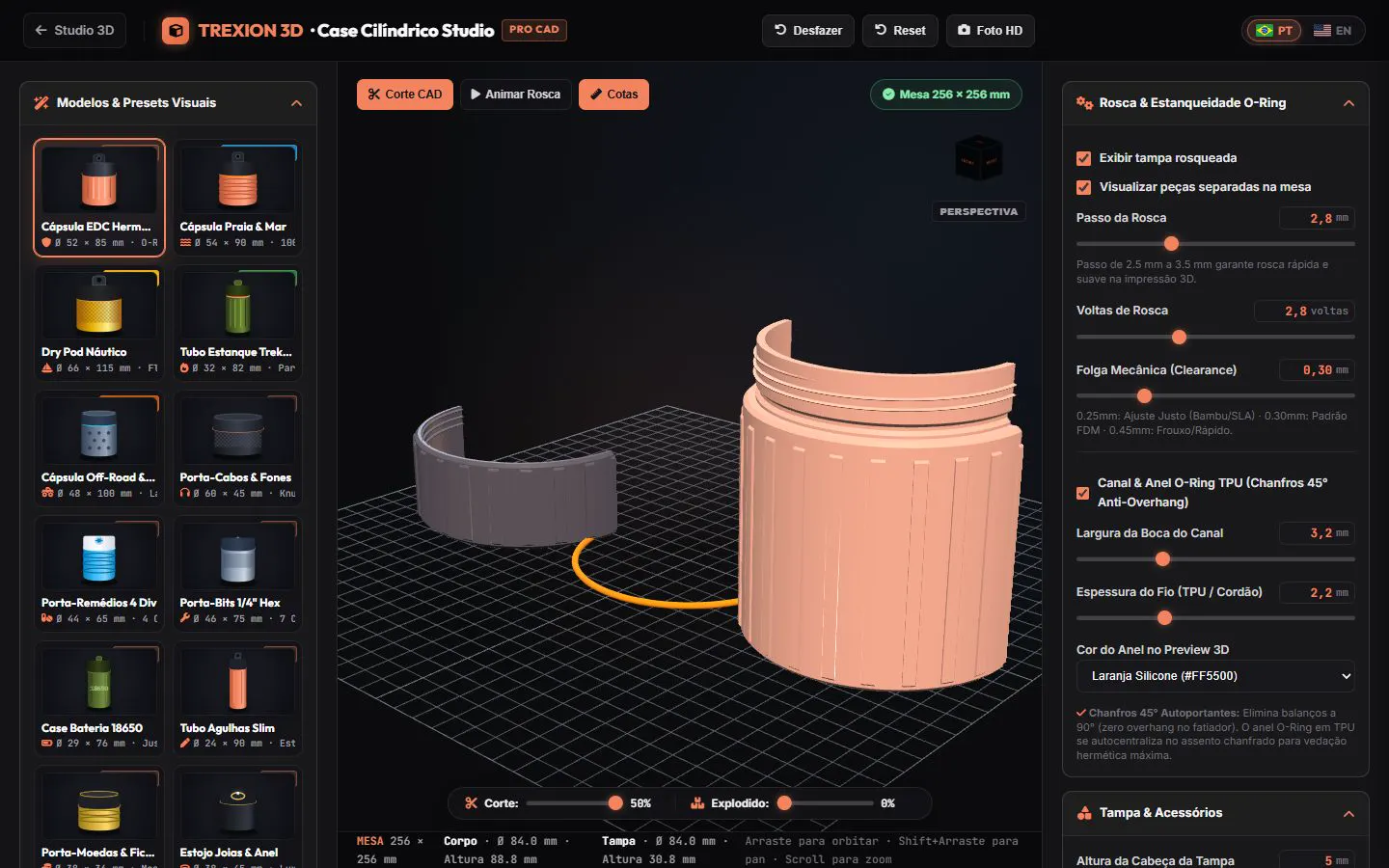Select the Cápsula Praia & Mar preset

coord(238,198)
